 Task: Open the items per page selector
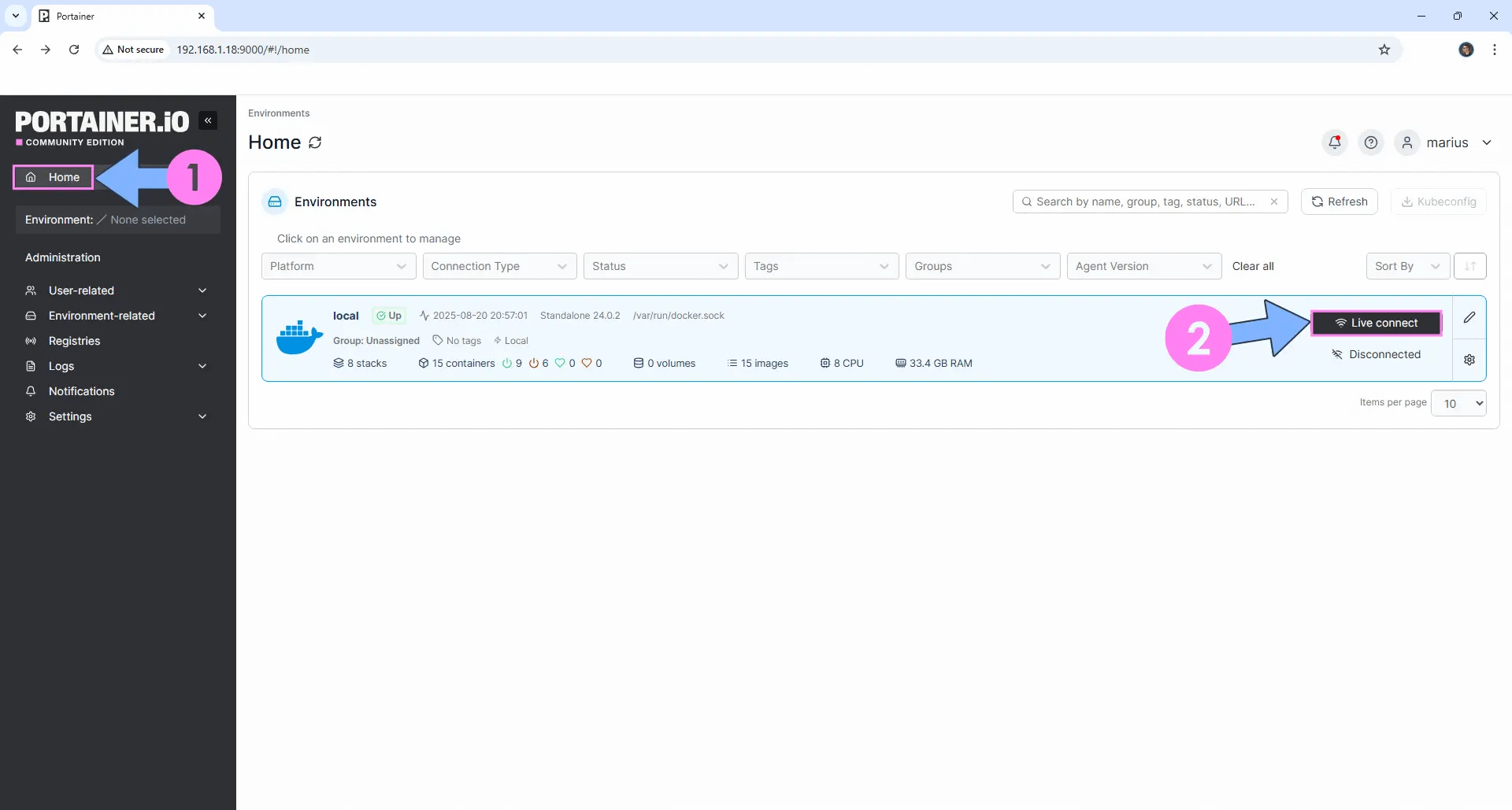pos(1459,403)
